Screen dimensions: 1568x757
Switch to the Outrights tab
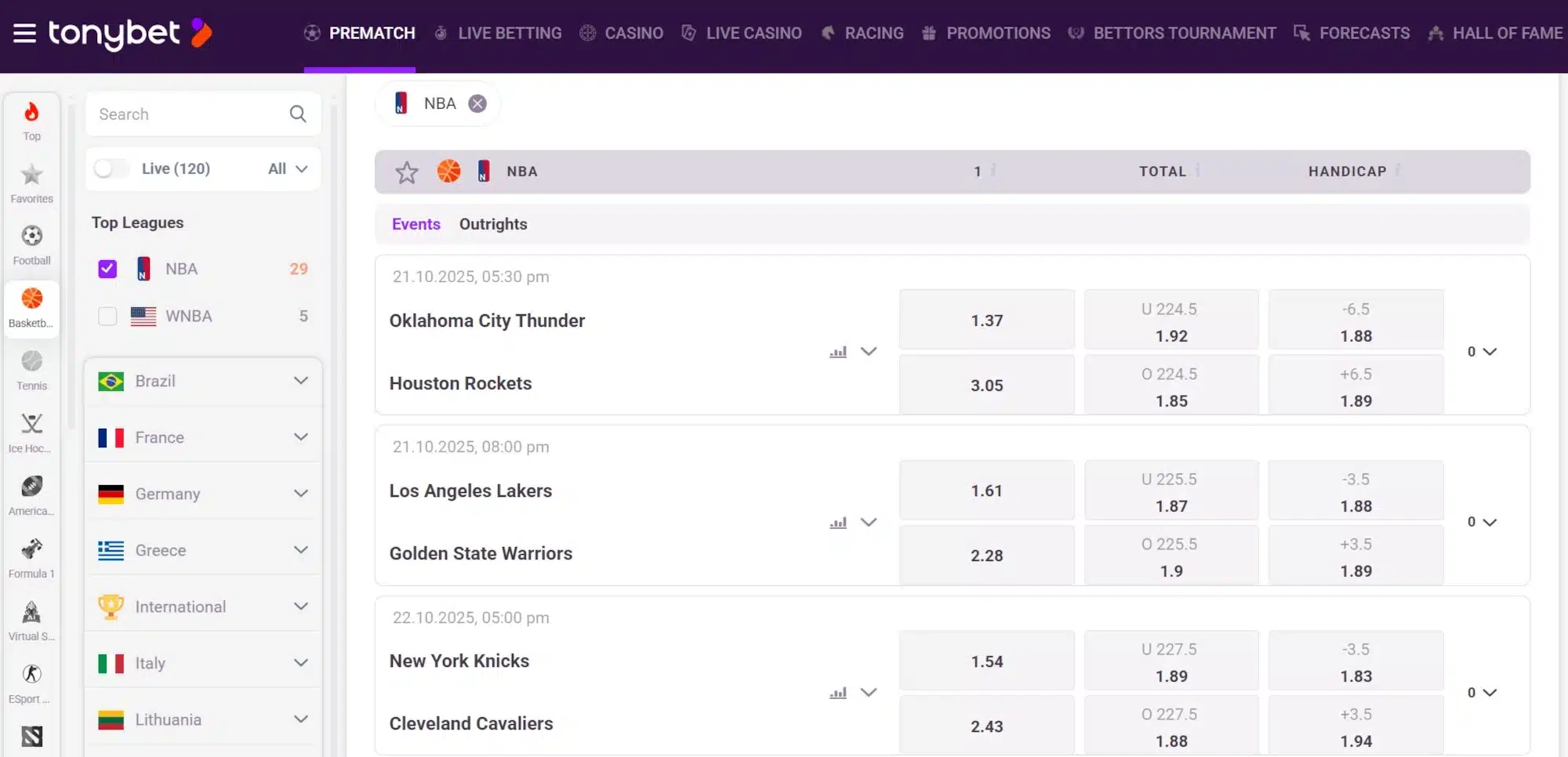click(x=493, y=224)
